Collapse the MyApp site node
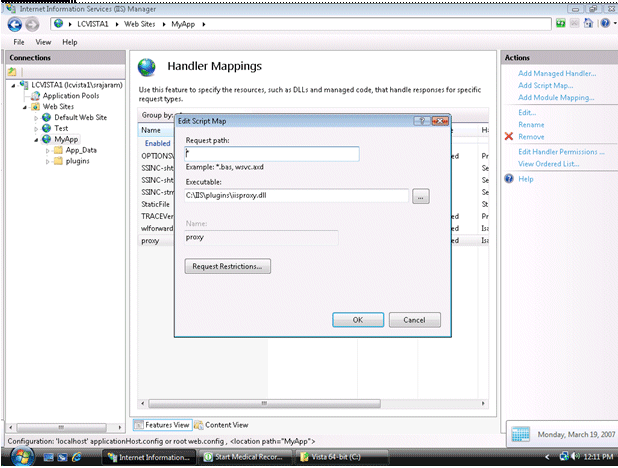The image size is (618, 468). [36, 140]
